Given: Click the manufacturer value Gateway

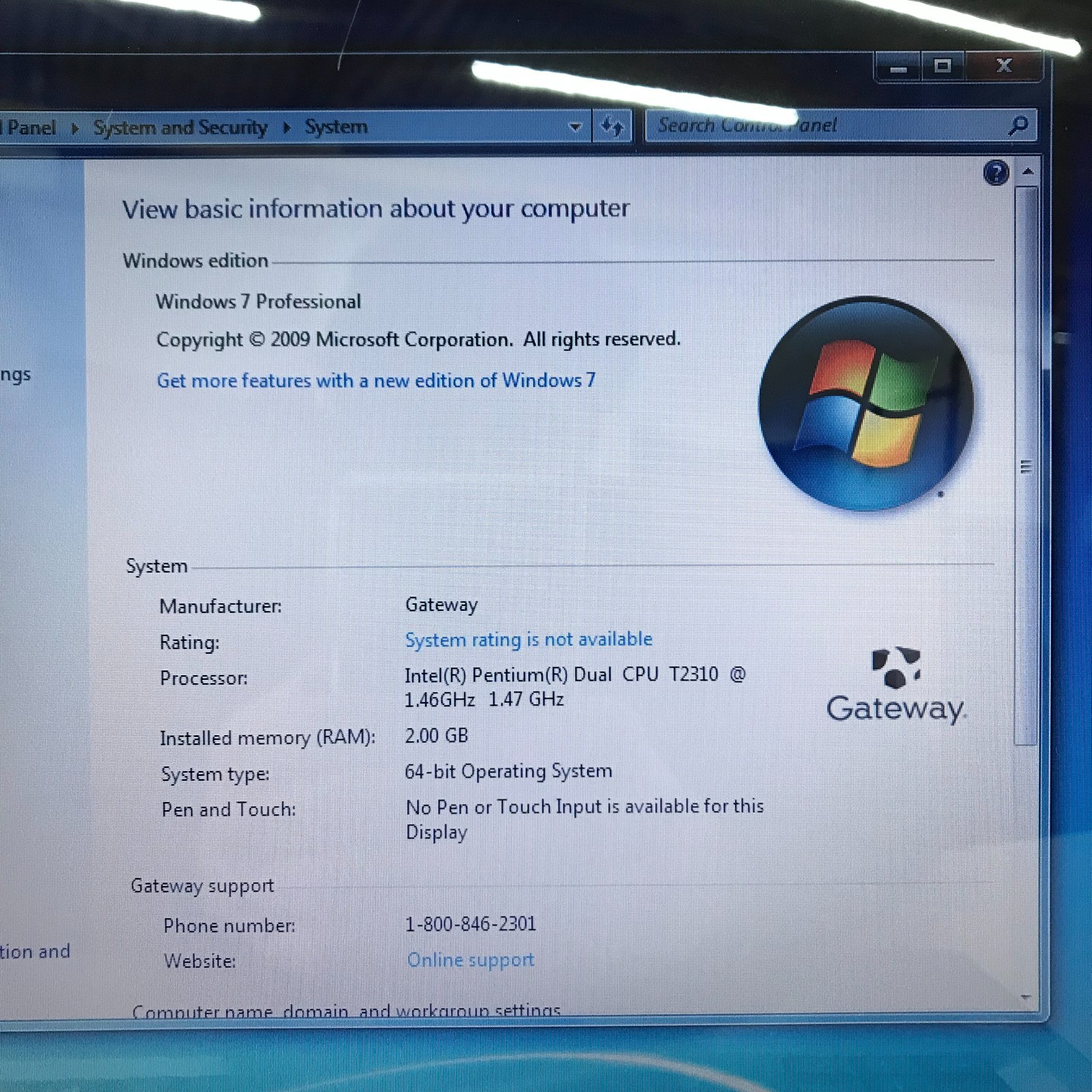Looking at the screenshot, I should (x=442, y=605).
